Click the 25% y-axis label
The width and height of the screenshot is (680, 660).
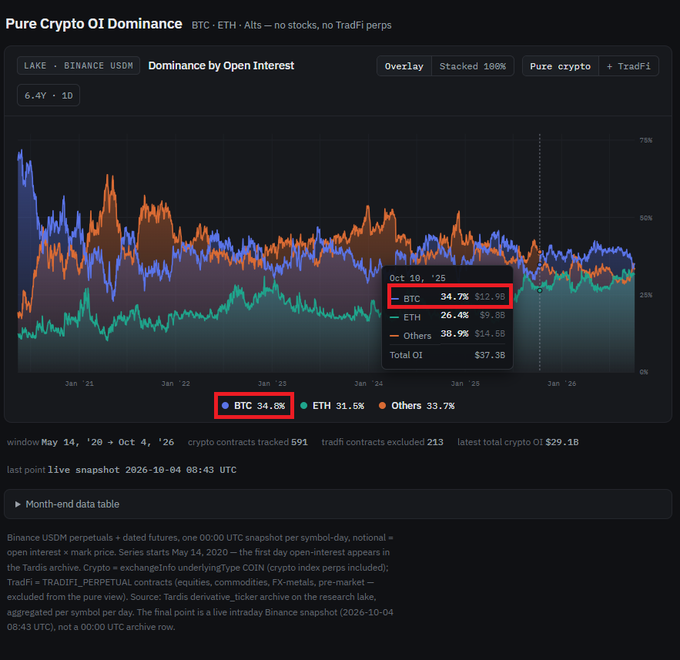click(x=645, y=295)
